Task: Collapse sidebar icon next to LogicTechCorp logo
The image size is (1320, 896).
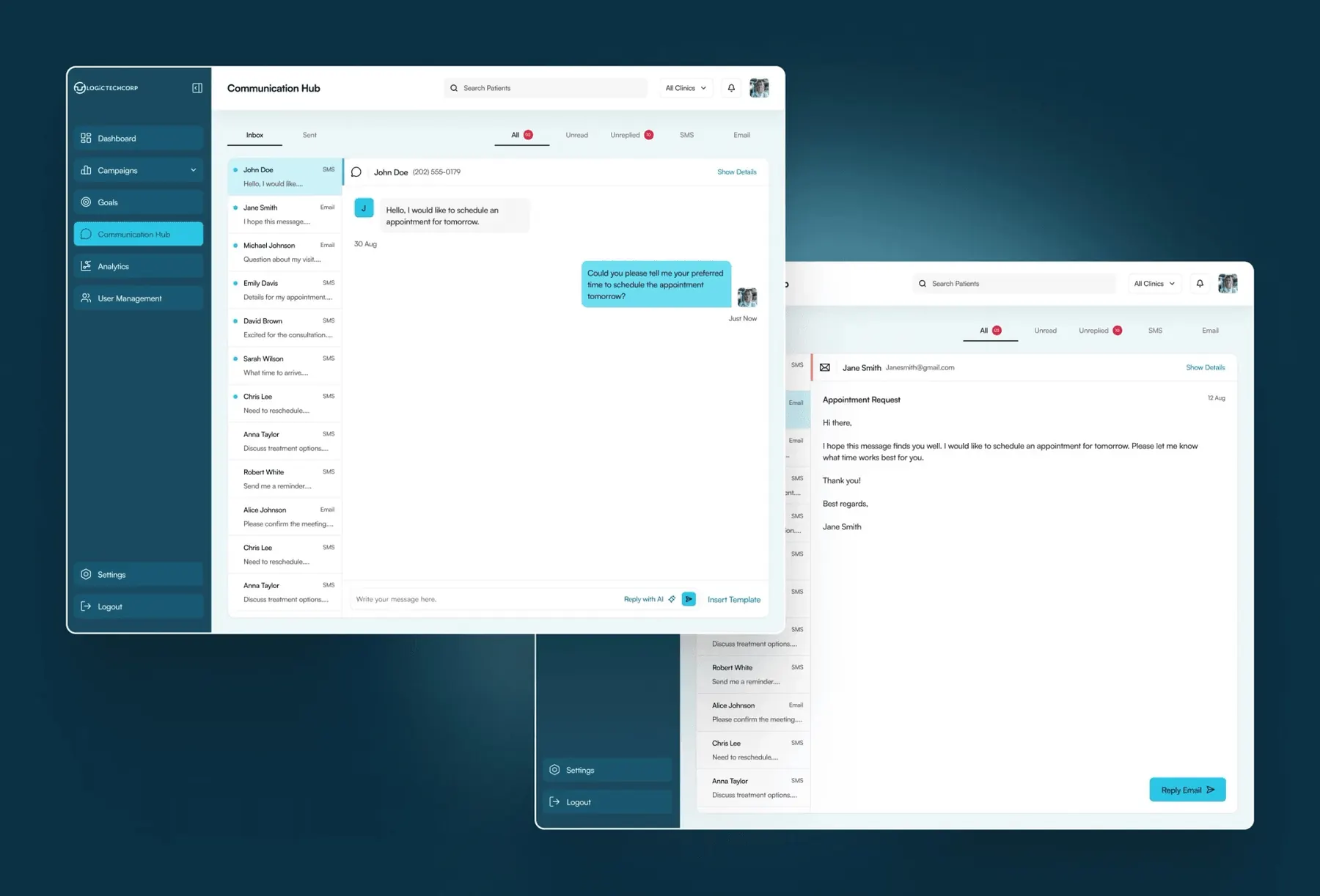Action: tap(197, 88)
